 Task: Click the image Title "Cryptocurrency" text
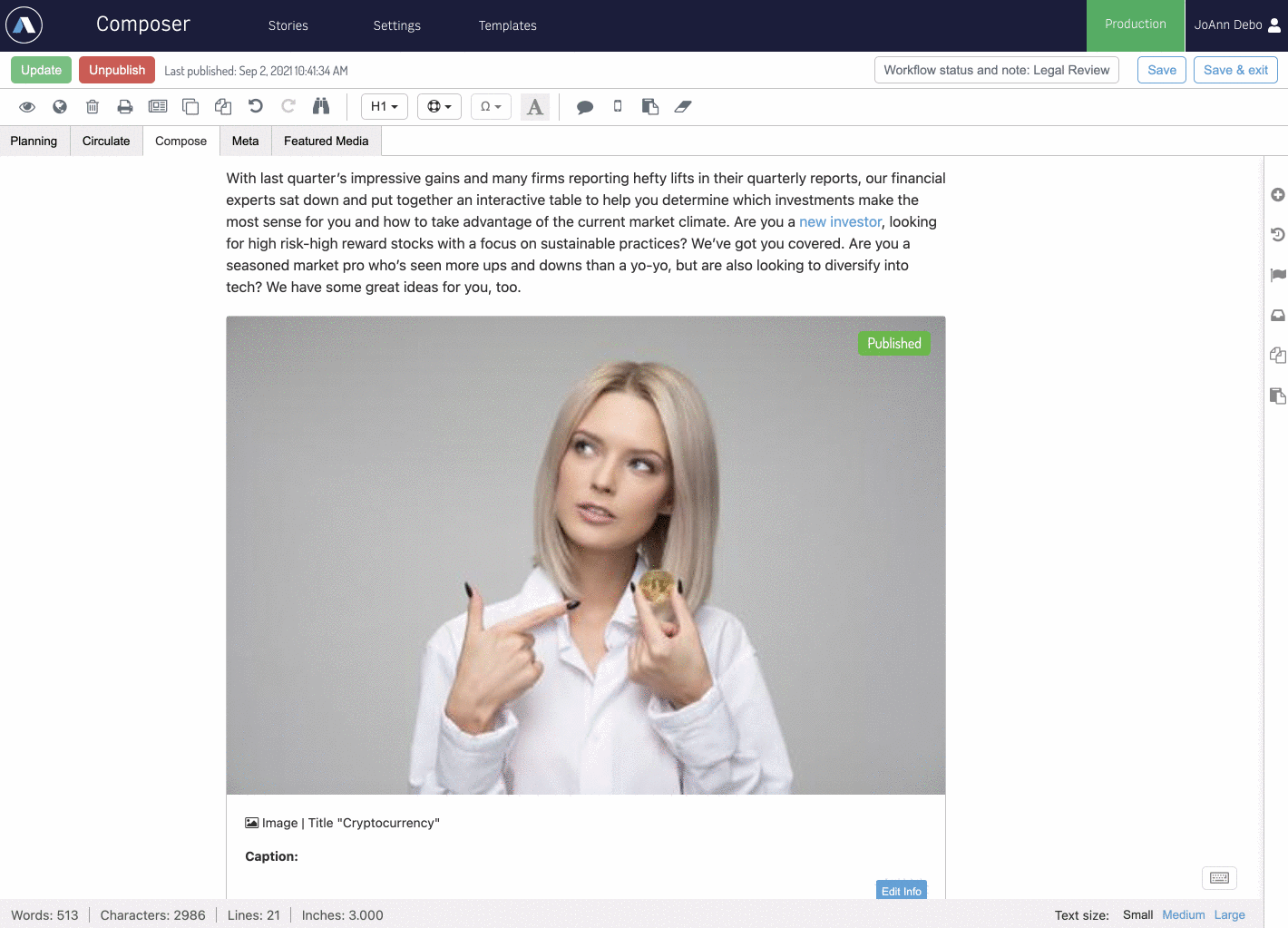tap(374, 823)
